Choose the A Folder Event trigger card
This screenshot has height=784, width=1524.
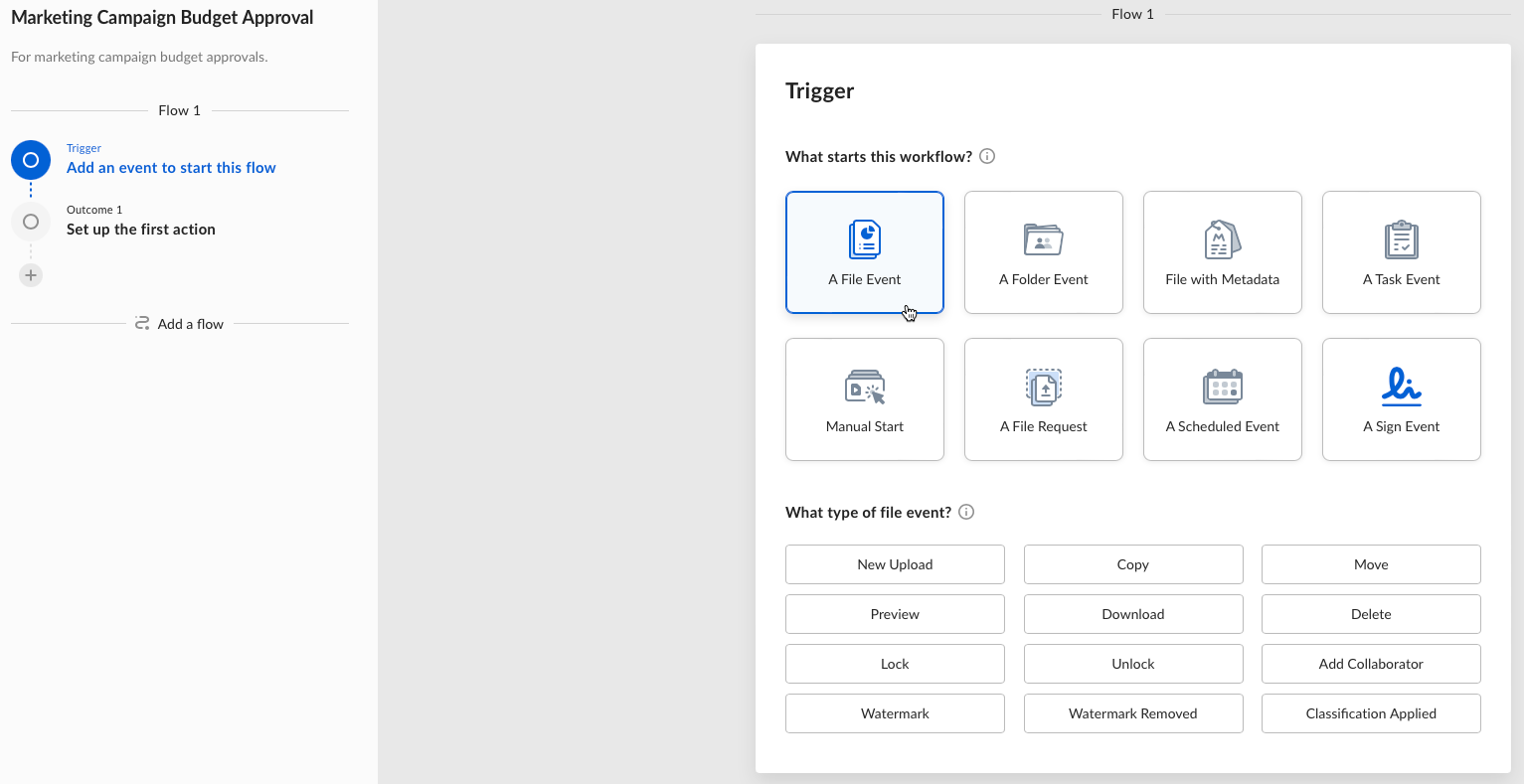click(1044, 252)
